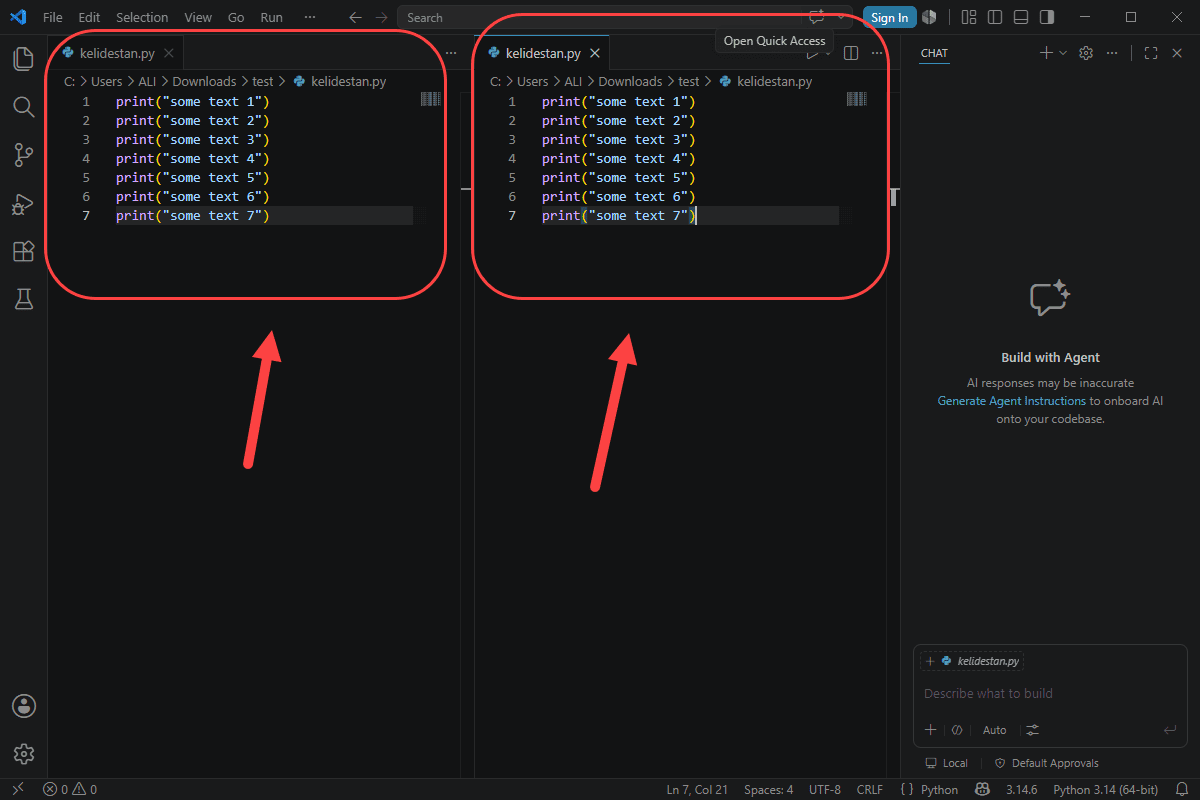Focus the Describe what to build field
Image resolution: width=1200 pixels, height=800 pixels.
point(1050,693)
